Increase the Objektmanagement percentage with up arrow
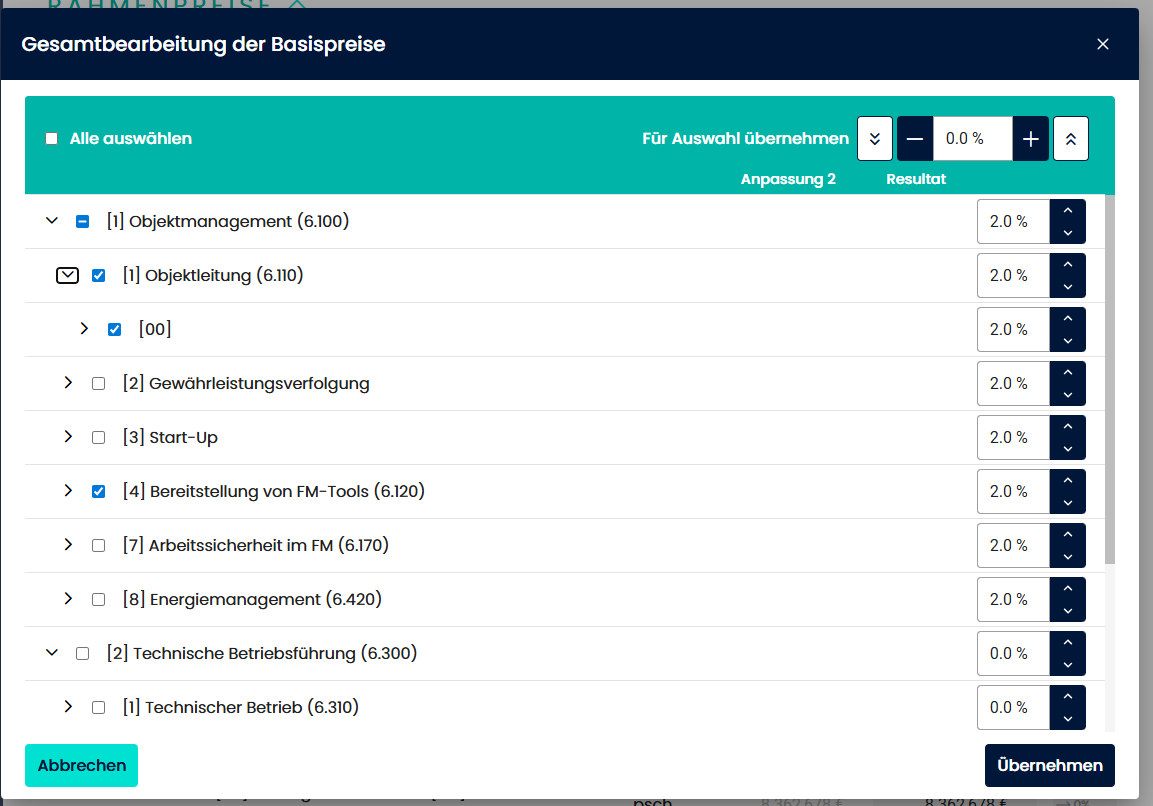 pos(1068,211)
